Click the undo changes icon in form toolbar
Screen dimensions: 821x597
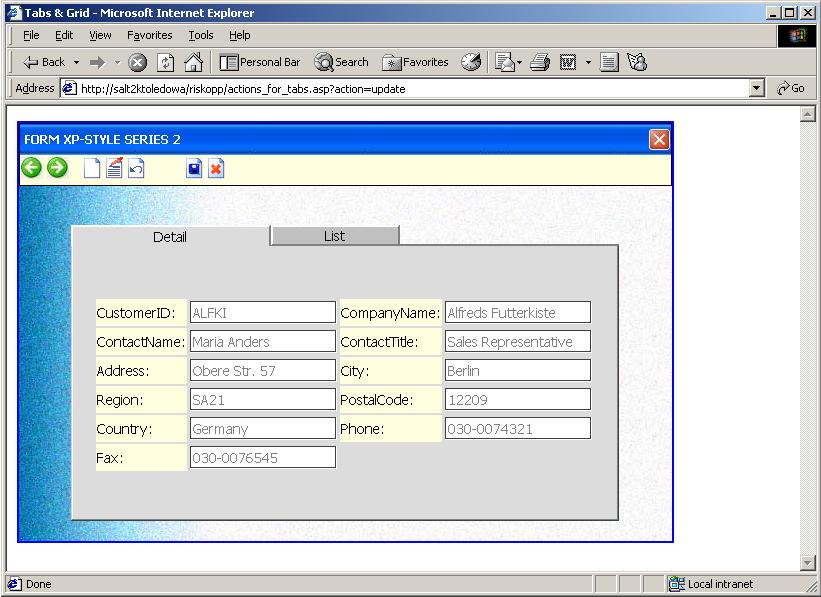click(136, 169)
